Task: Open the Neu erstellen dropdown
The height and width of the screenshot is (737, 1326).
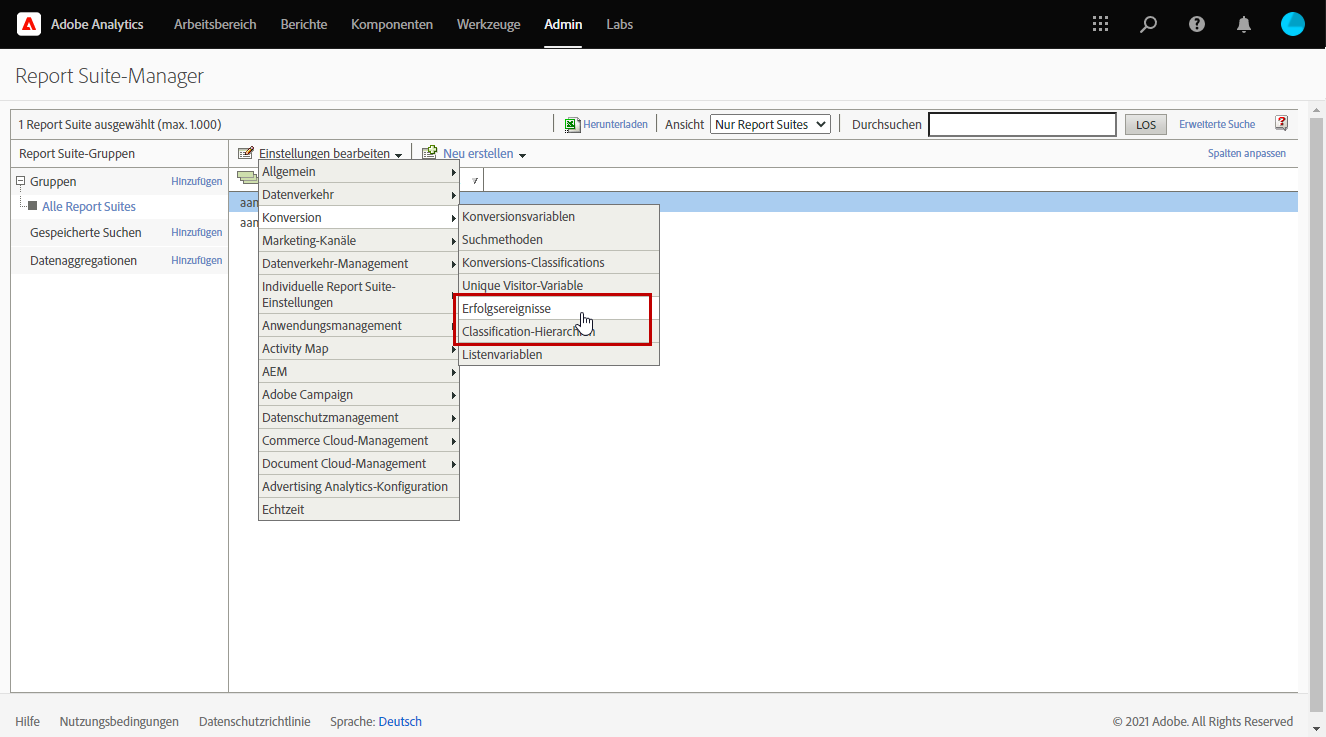Action: (484, 154)
